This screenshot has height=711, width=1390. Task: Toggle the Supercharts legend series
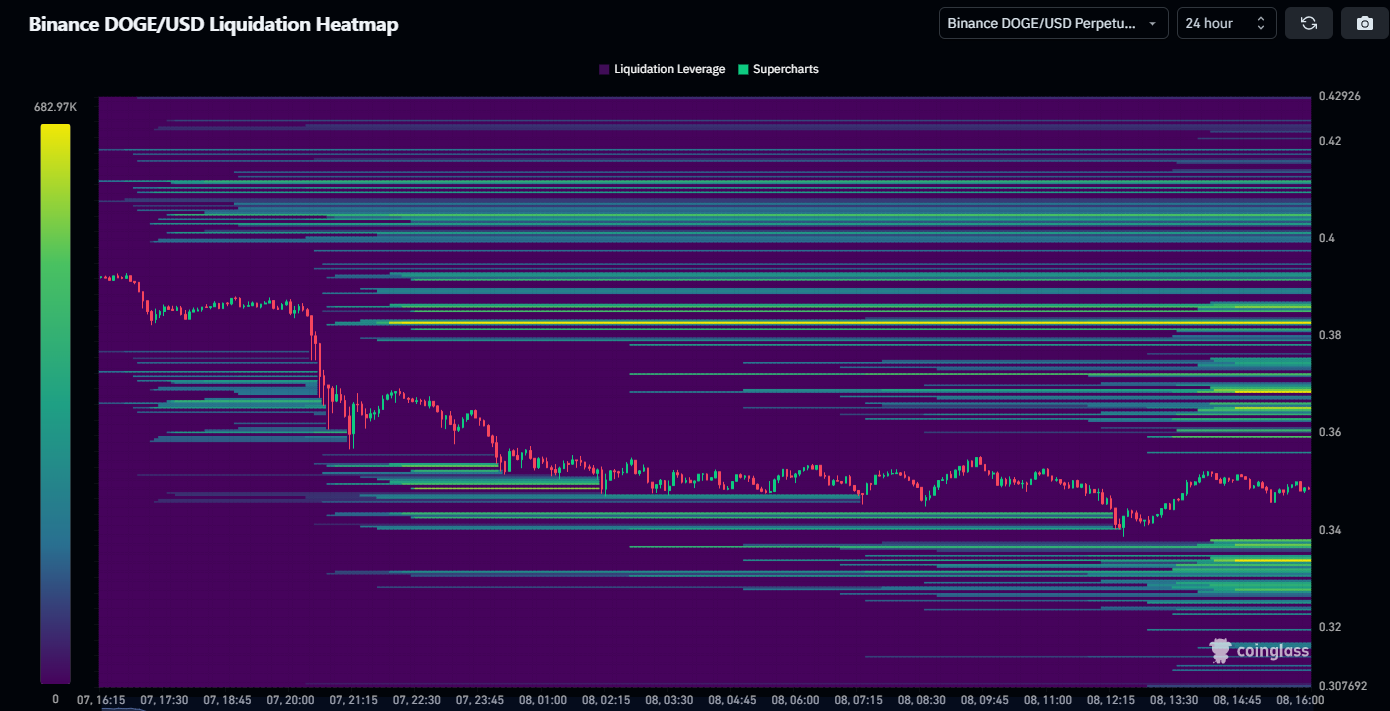click(x=778, y=69)
